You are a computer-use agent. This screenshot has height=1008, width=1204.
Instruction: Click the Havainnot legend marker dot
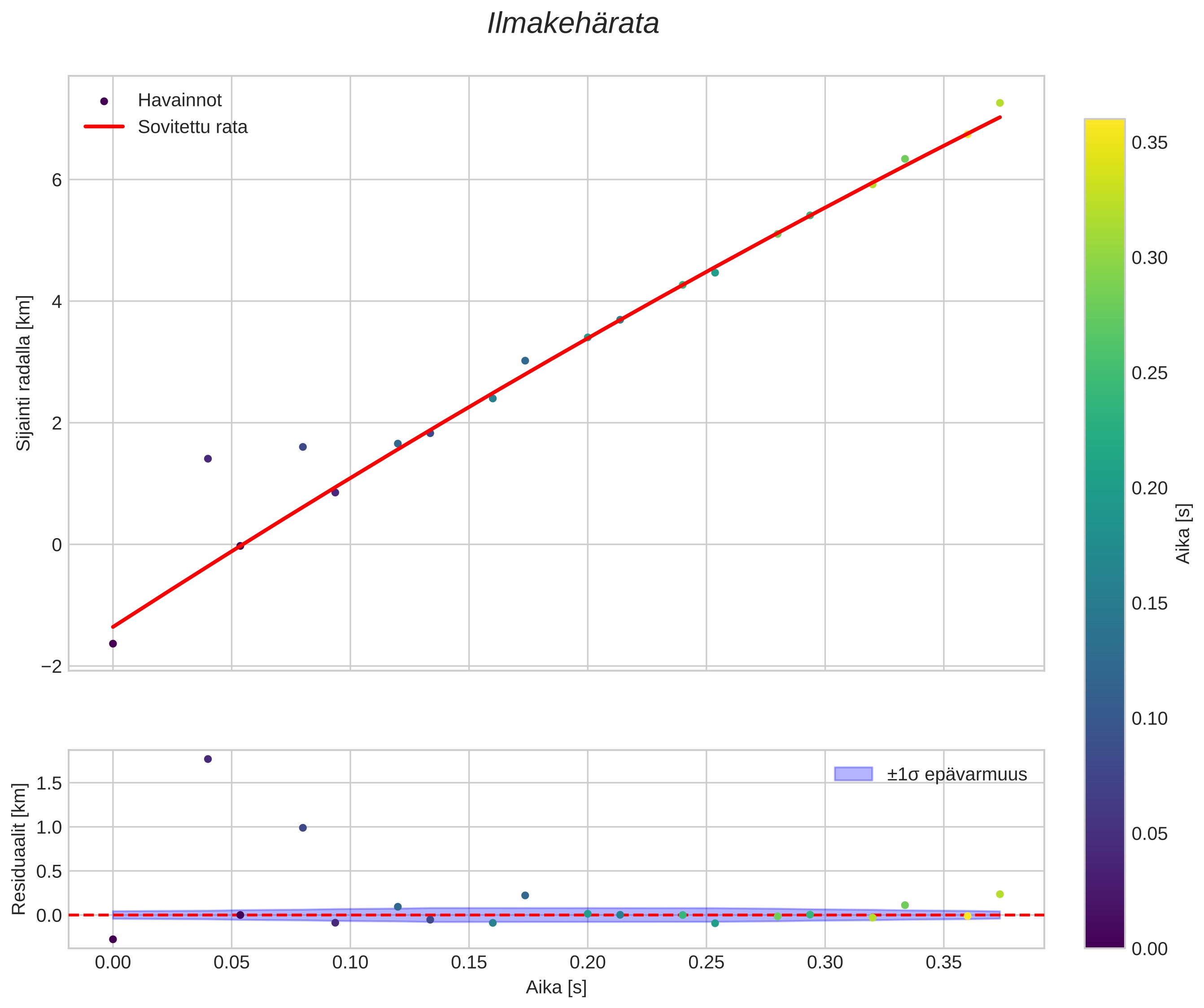[x=104, y=101]
